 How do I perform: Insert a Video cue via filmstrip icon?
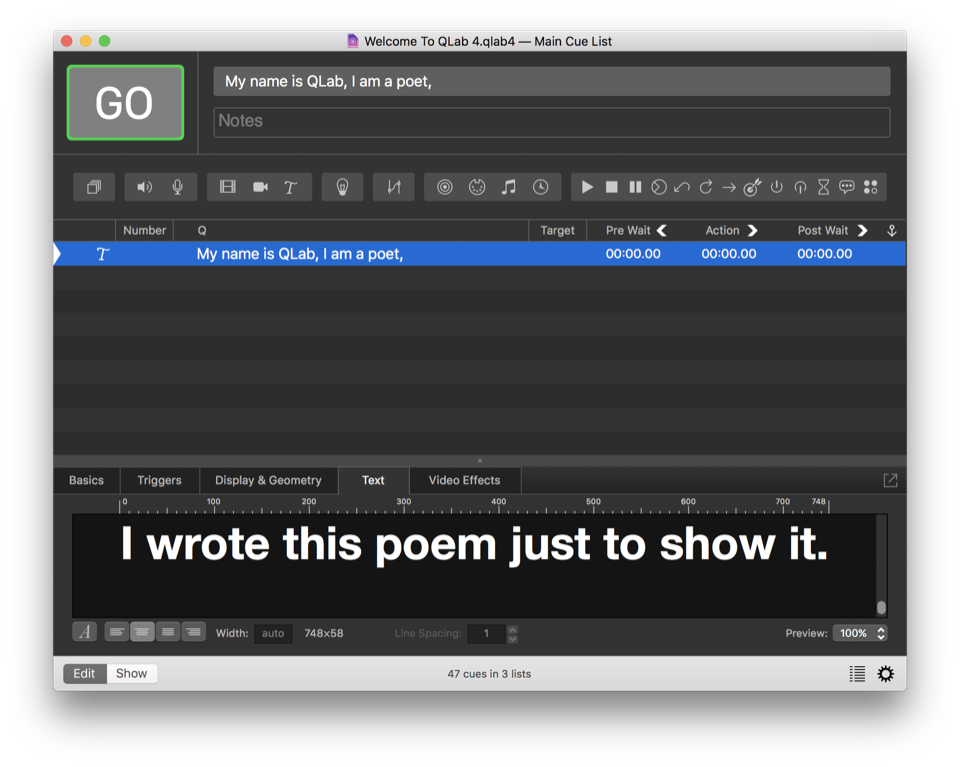pos(228,187)
